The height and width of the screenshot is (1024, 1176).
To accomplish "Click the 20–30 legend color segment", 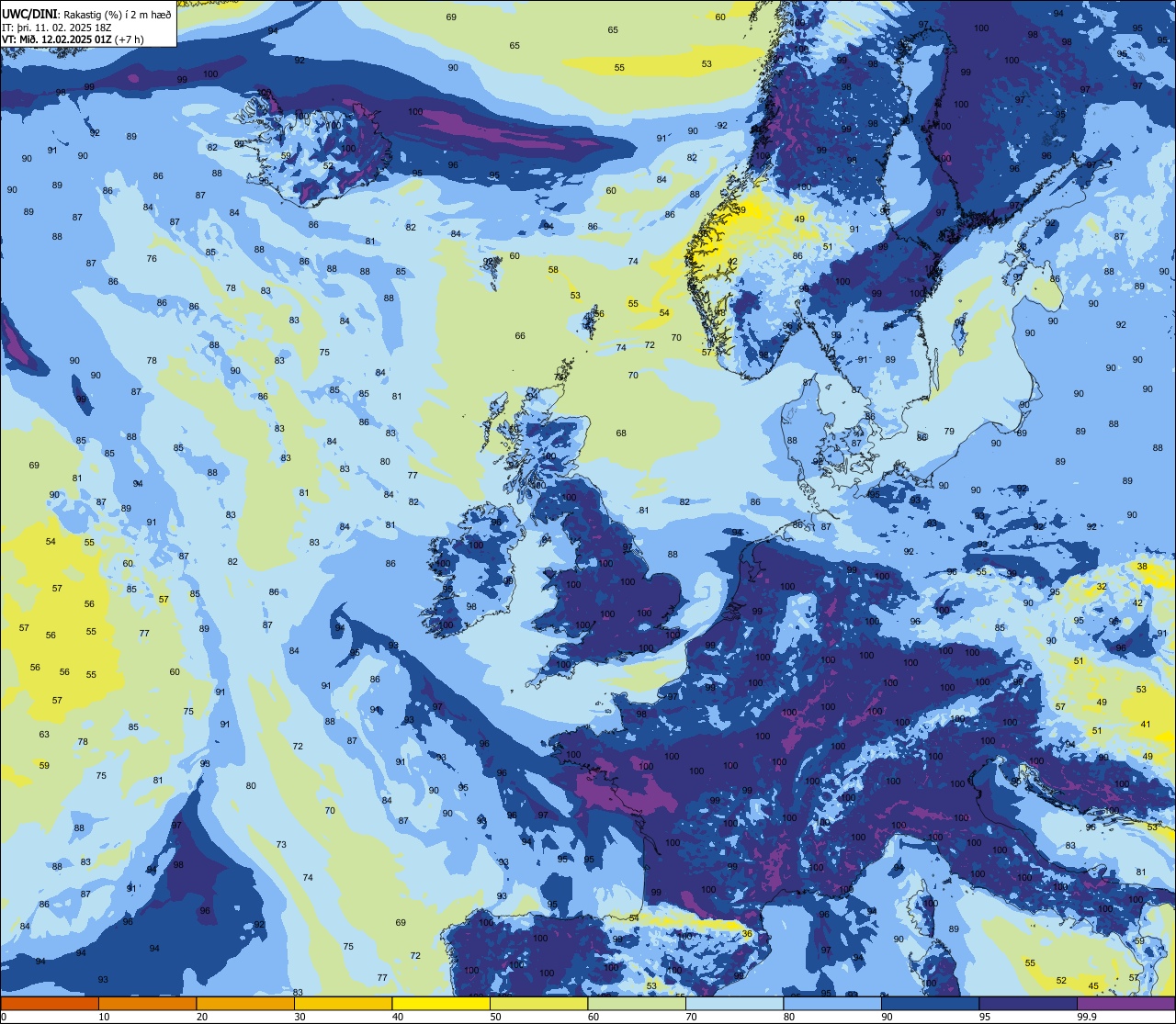I will tap(245, 1003).
